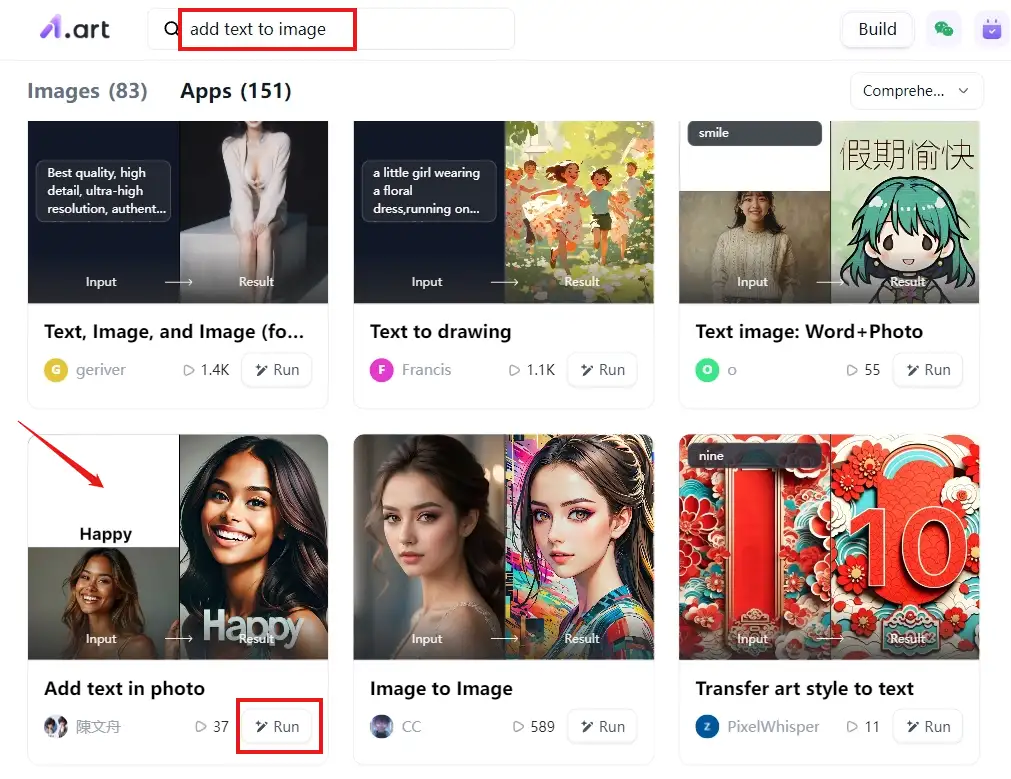Select the Apps (151) tab

click(x=236, y=91)
